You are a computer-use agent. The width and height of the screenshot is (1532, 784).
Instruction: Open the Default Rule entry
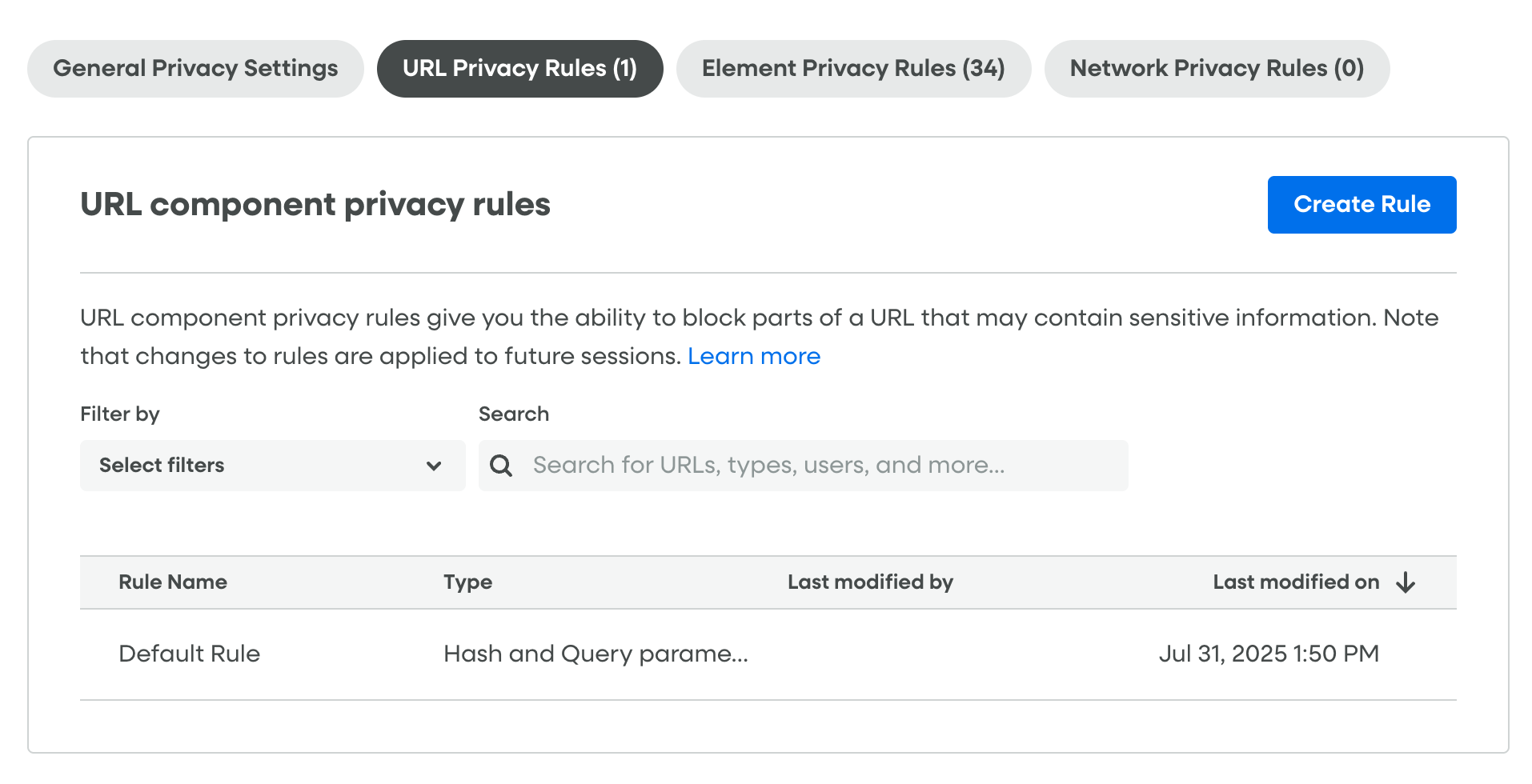[x=189, y=654]
